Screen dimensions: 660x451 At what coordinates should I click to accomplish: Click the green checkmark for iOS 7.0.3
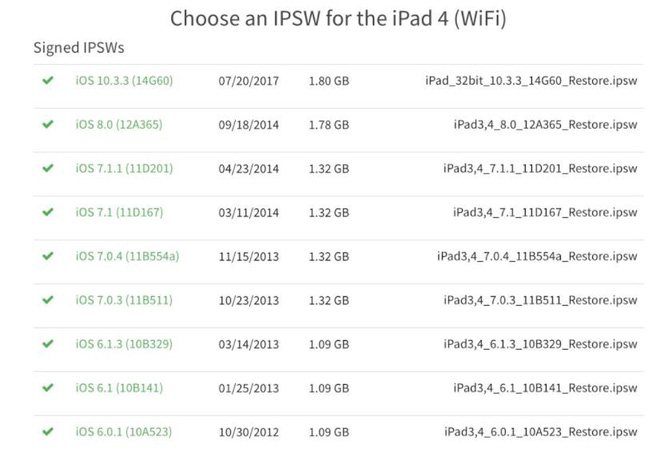(47, 300)
